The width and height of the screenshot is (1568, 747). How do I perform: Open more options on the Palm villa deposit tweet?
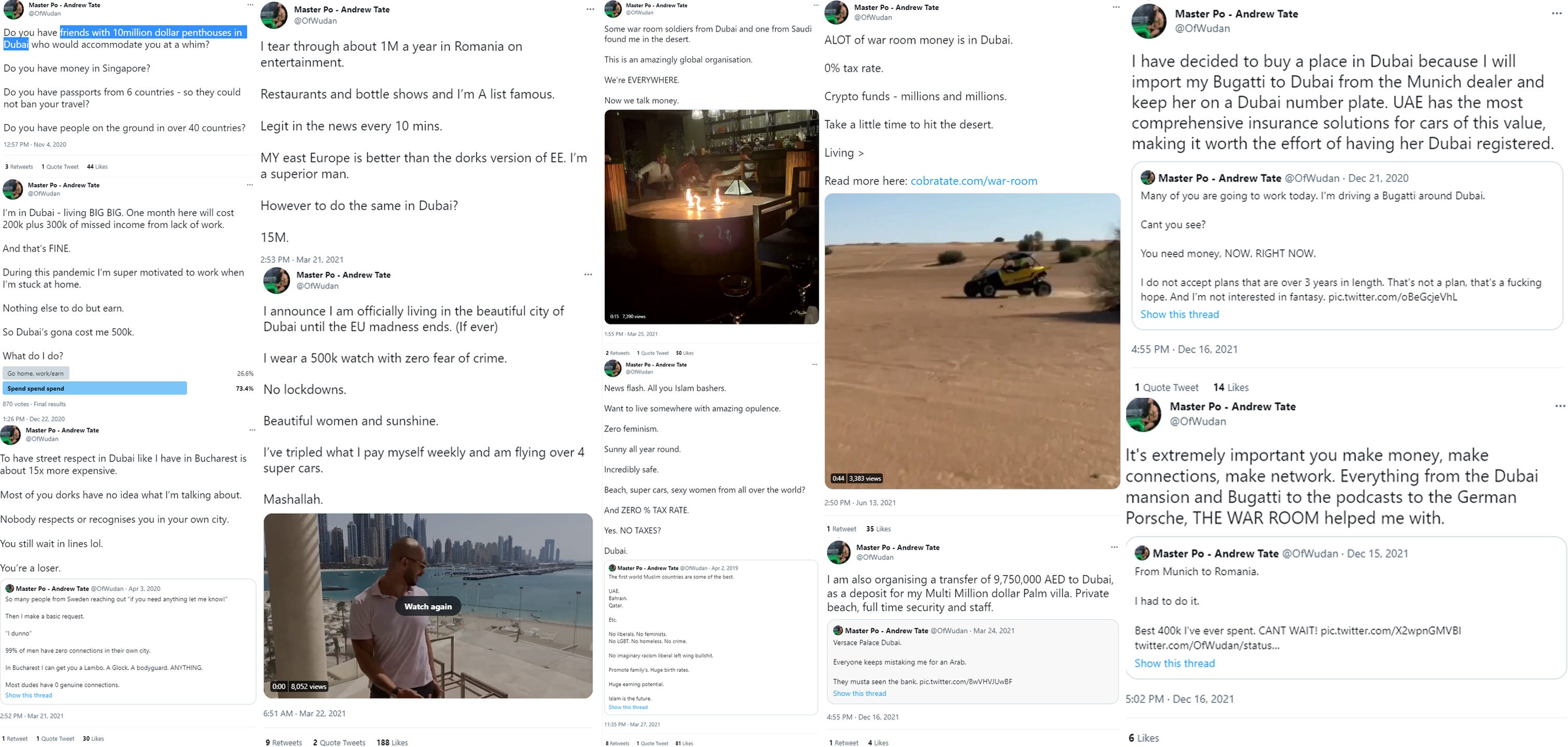pos(1114,547)
